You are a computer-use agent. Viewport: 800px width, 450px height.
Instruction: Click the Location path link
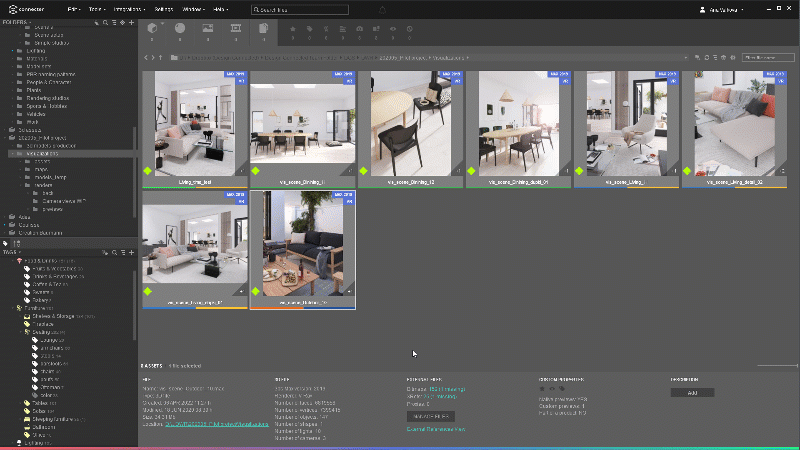click(217, 424)
